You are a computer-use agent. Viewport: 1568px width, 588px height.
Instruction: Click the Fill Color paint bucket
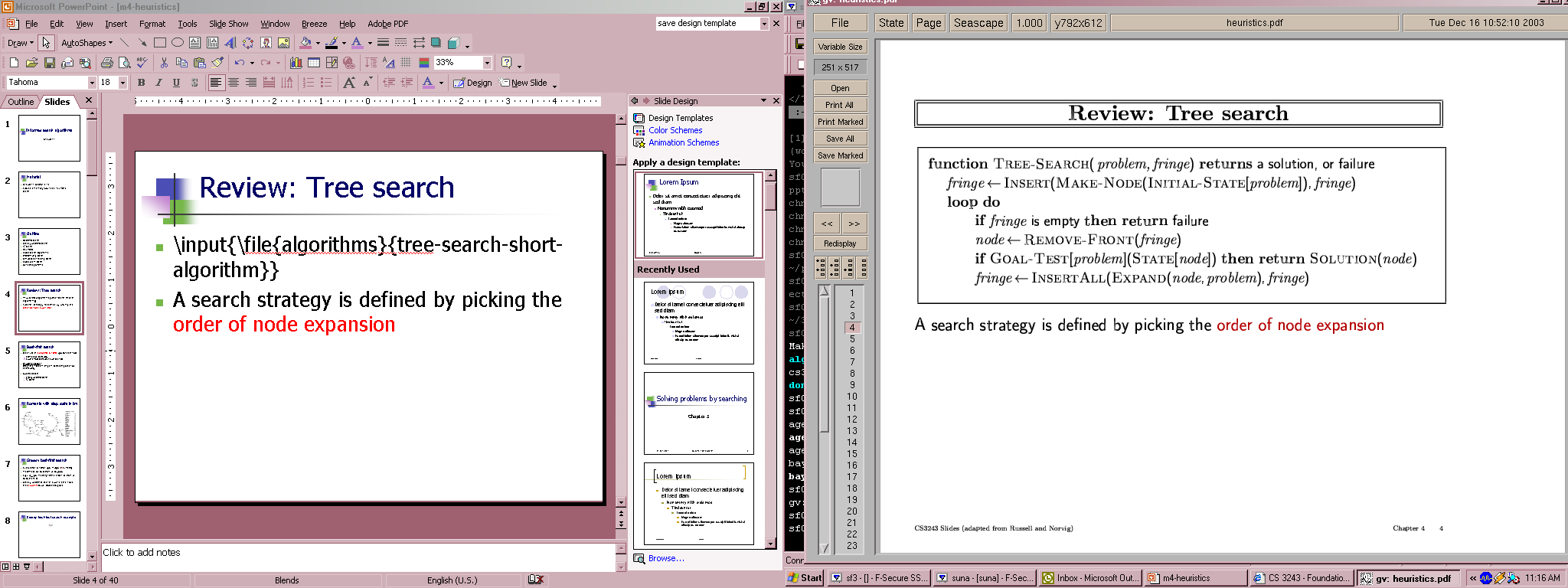click(x=305, y=43)
